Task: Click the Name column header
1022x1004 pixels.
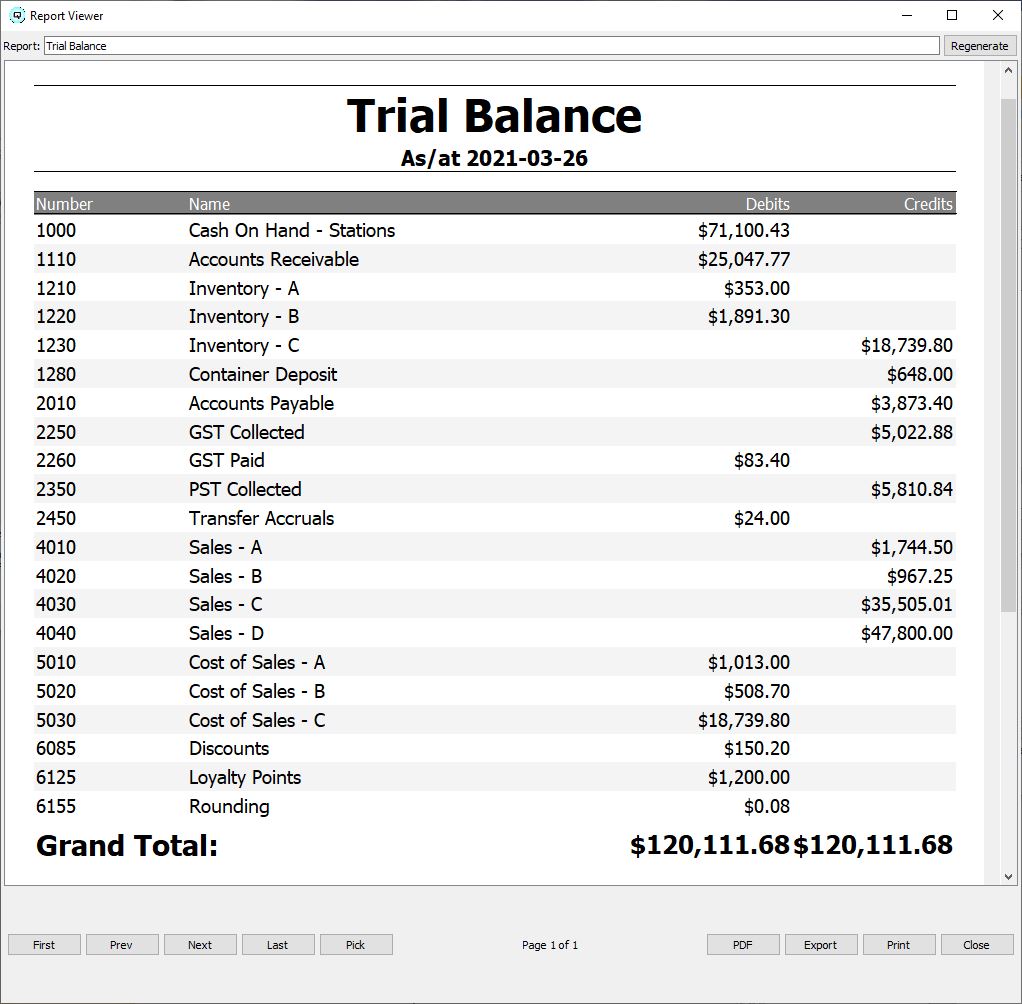Action: 209,204
